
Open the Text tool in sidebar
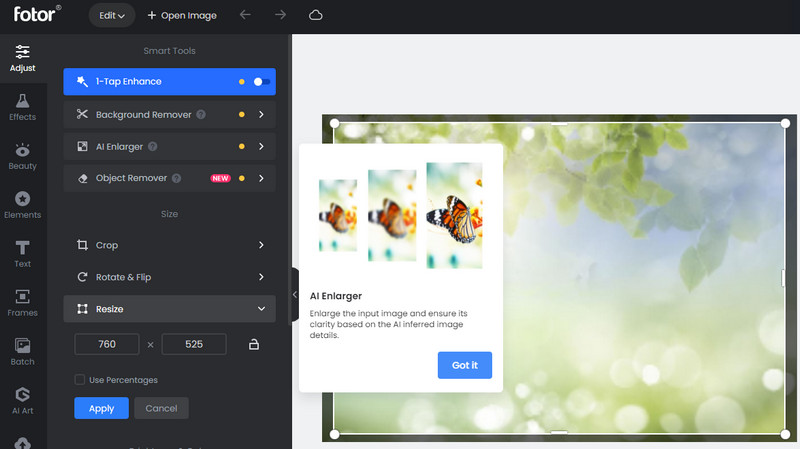click(x=22, y=254)
